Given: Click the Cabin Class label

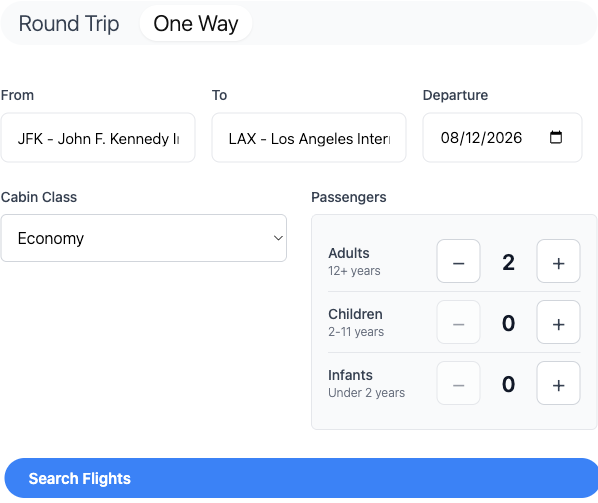Looking at the screenshot, I should pos(39,197).
